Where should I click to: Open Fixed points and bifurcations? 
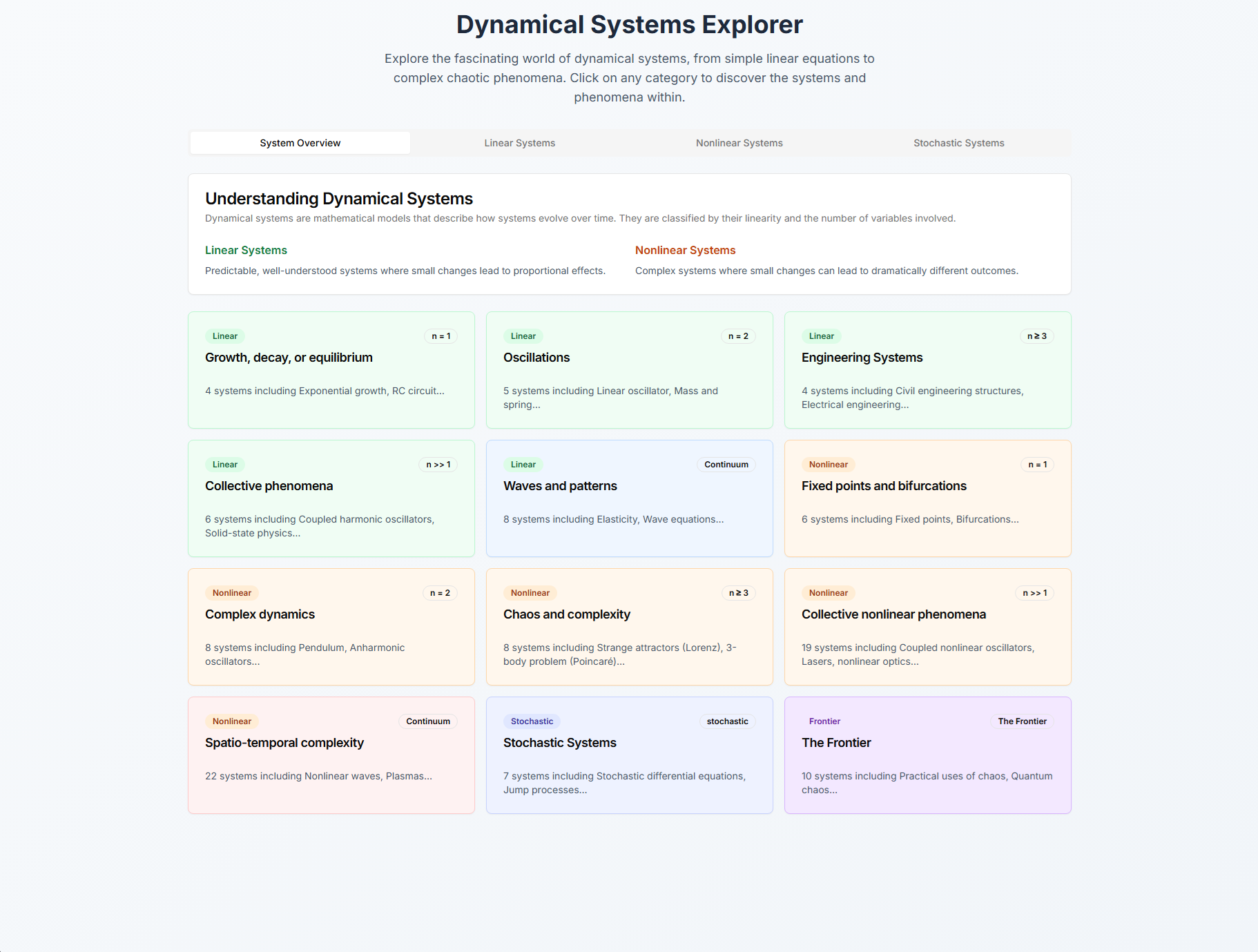click(x=927, y=498)
